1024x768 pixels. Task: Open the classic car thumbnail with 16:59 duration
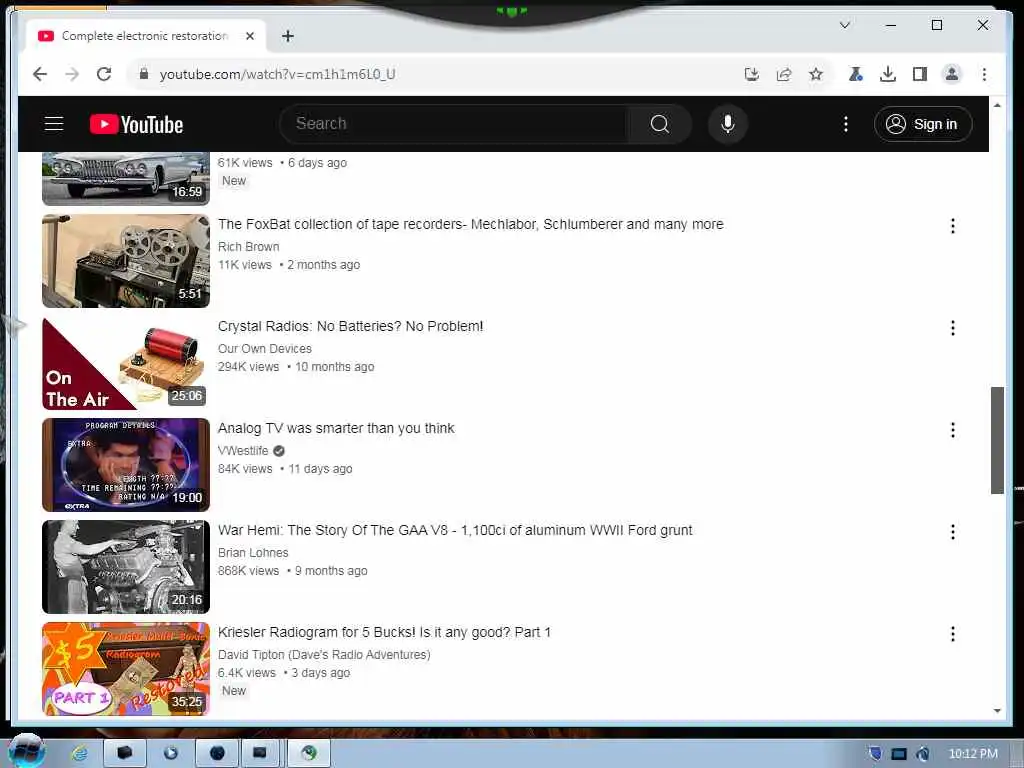pyautogui.click(x=126, y=178)
